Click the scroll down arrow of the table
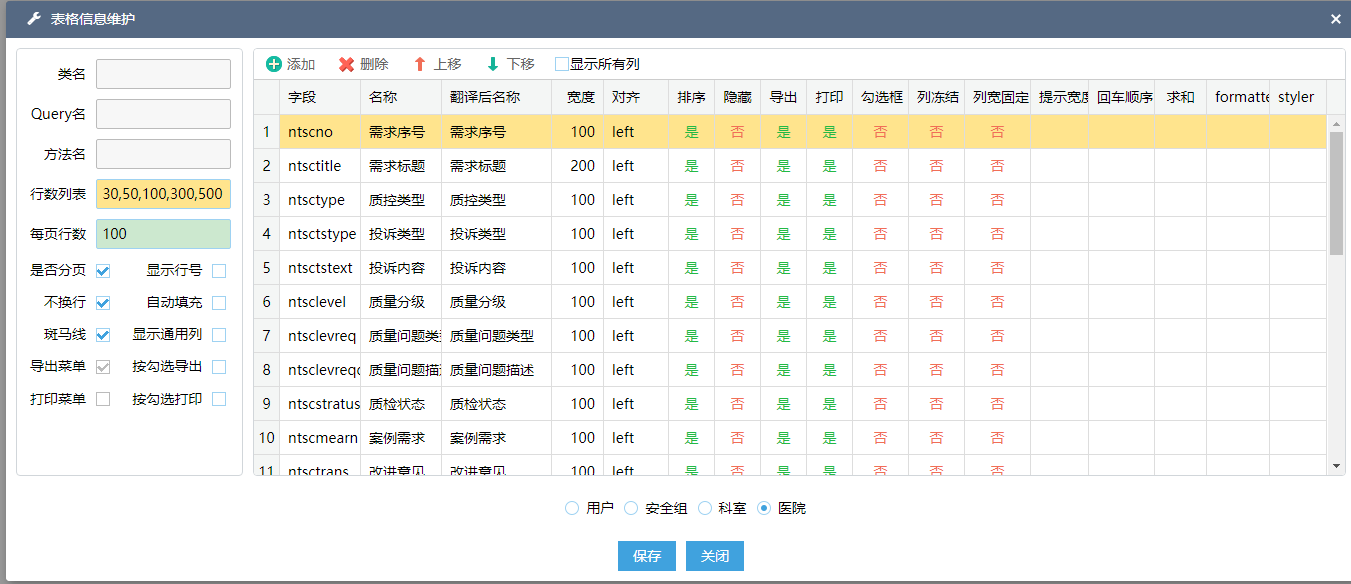The width and height of the screenshot is (1351, 584). 1336,466
